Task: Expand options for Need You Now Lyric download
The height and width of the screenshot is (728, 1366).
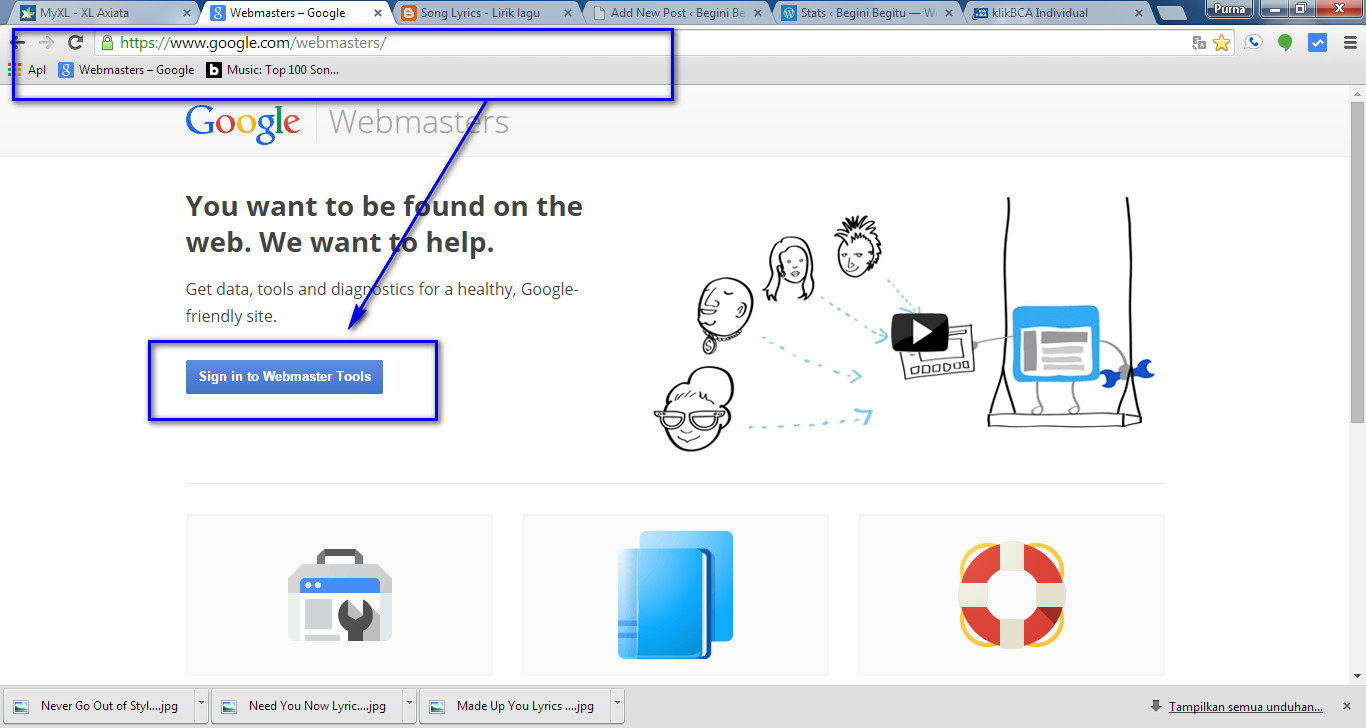Action: point(409,705)
